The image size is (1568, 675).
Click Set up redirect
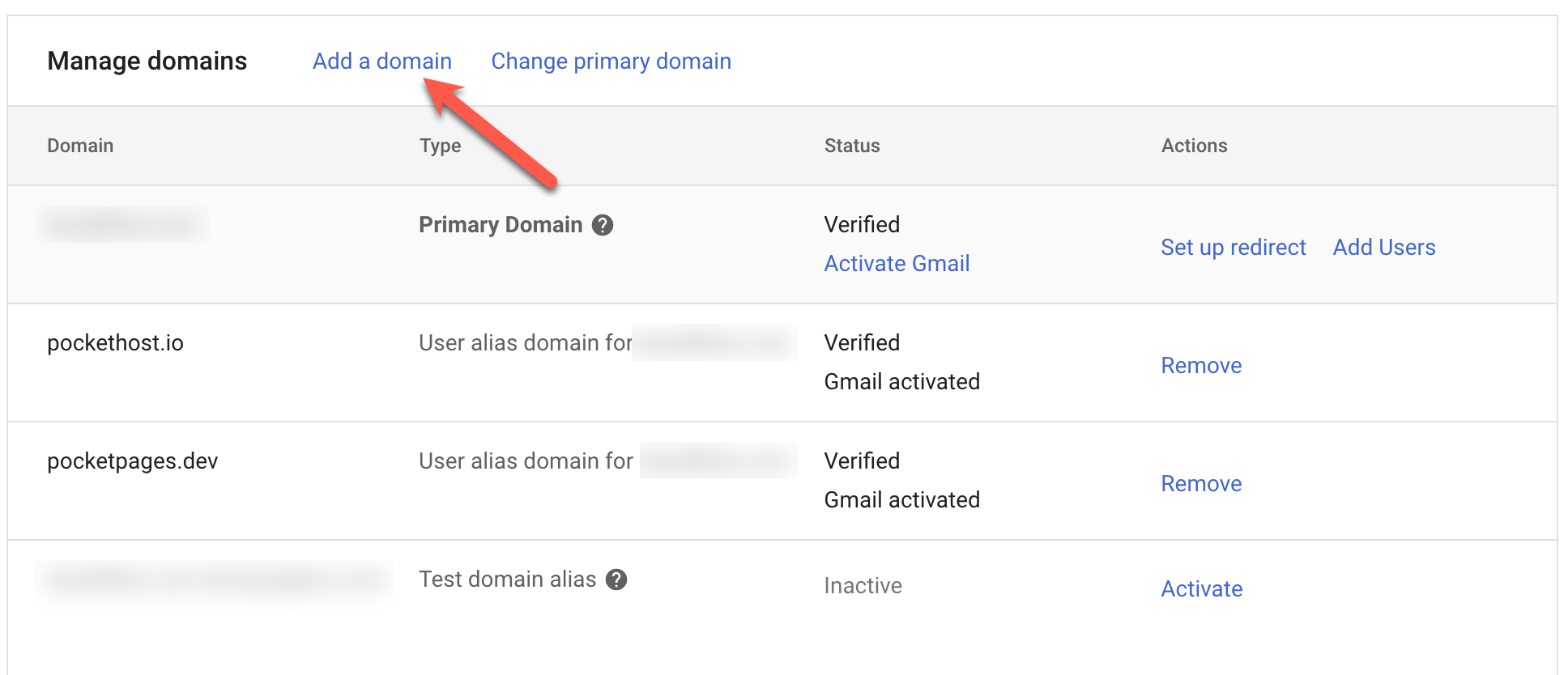click(x=1233, y=248)
